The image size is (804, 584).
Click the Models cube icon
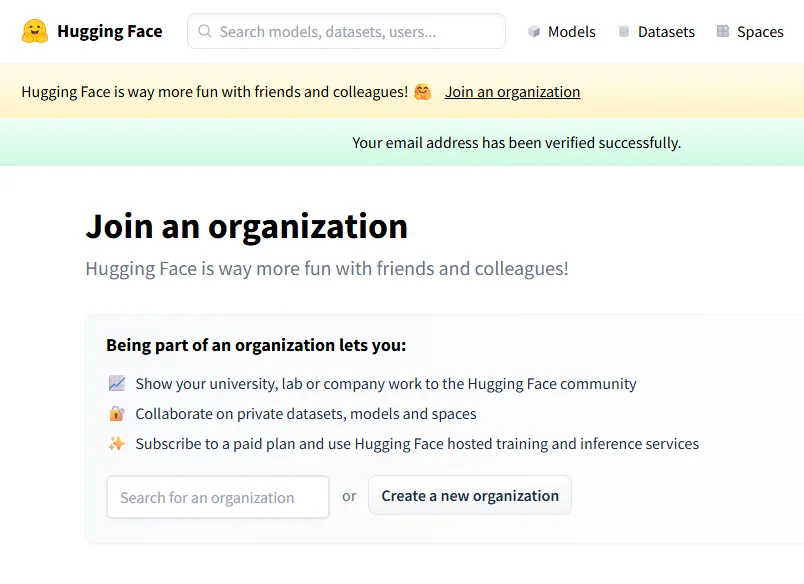point(534,32)
